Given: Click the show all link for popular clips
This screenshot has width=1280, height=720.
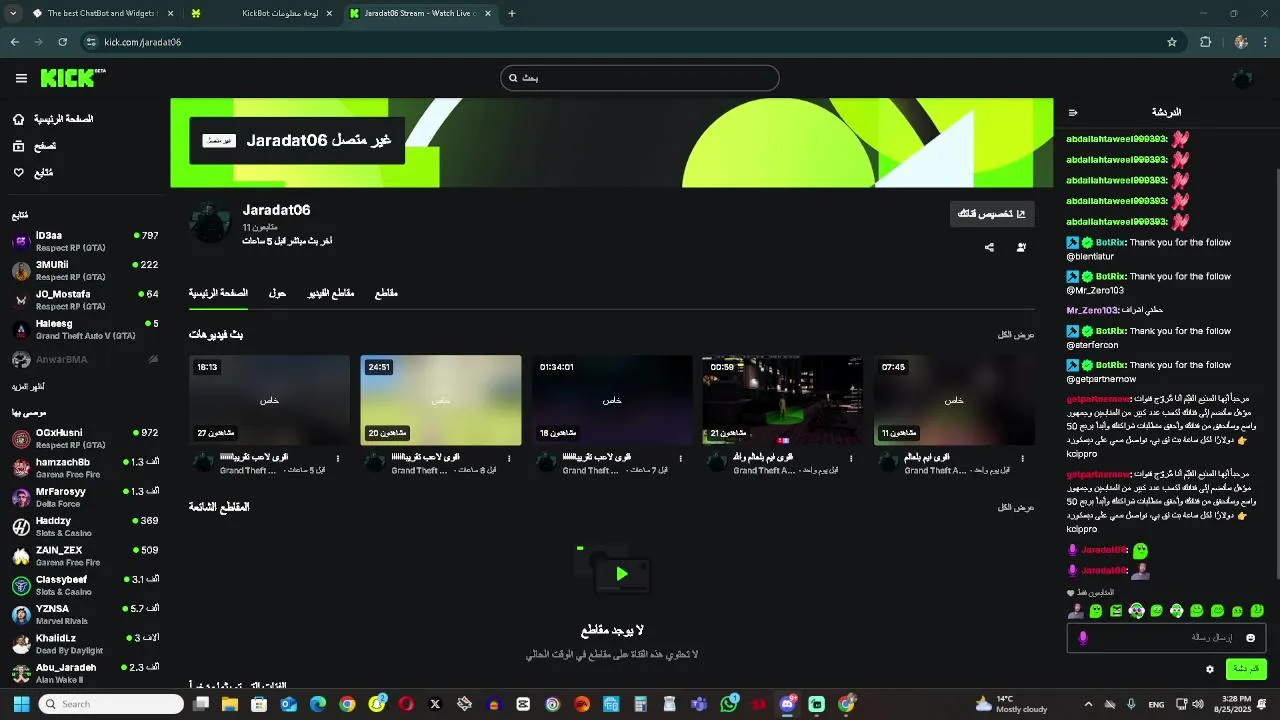Looking at the screenshot, I should pos(1016,507).
